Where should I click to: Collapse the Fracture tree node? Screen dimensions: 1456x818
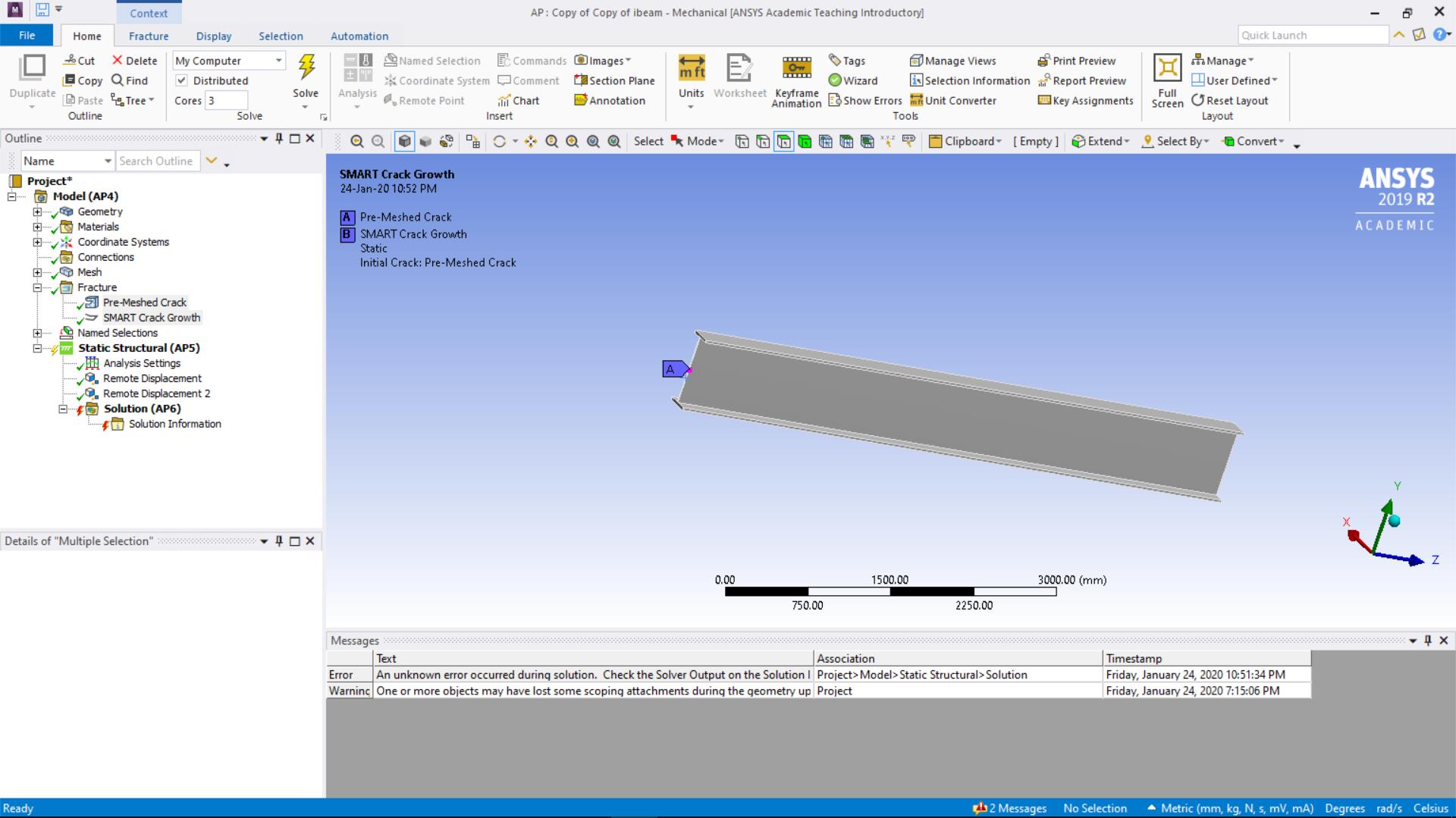(x=37, y=287)
